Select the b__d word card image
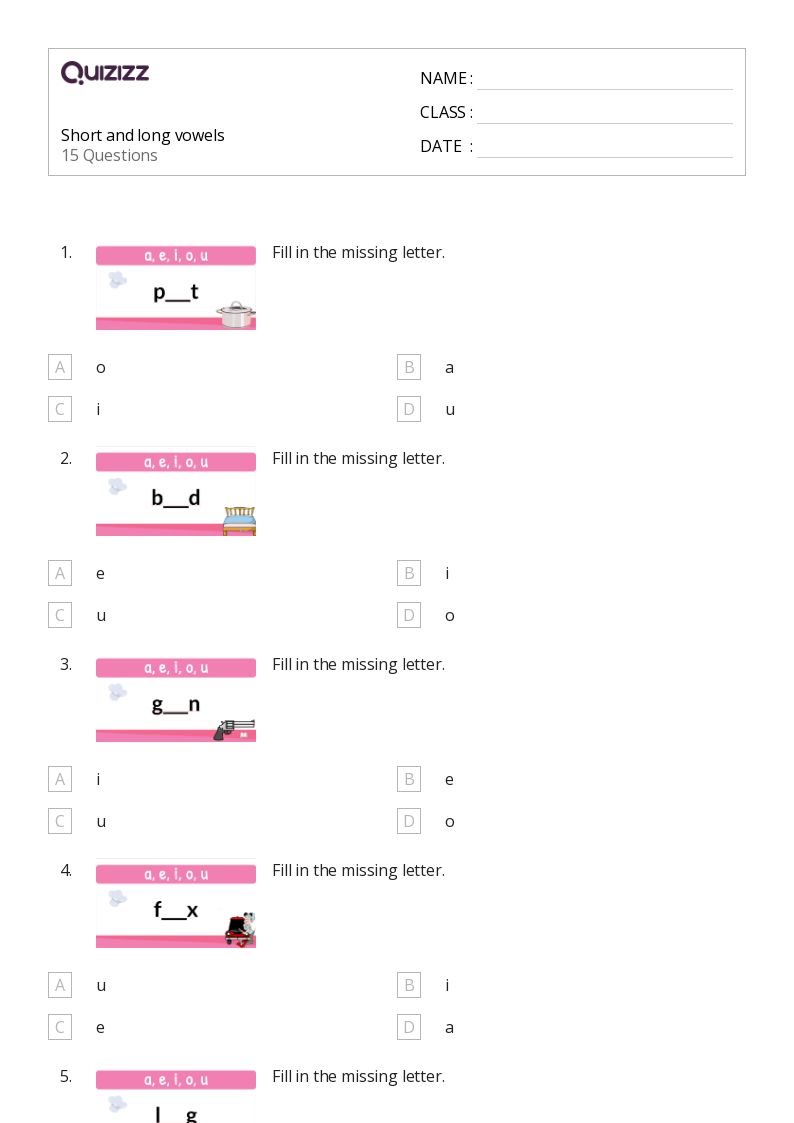The height and width of the screenshot is (1123, 794). pyautogui.click(x=176, y=493)
